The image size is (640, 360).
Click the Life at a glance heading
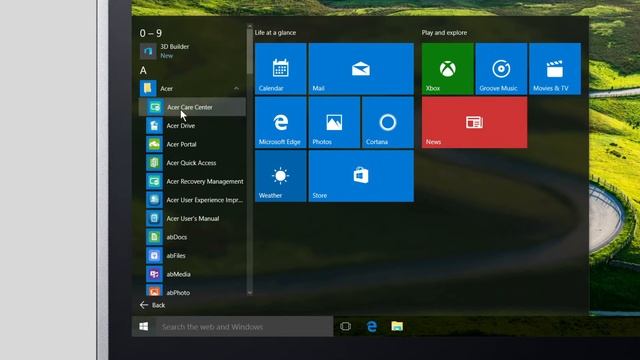[x=276, y=33]
